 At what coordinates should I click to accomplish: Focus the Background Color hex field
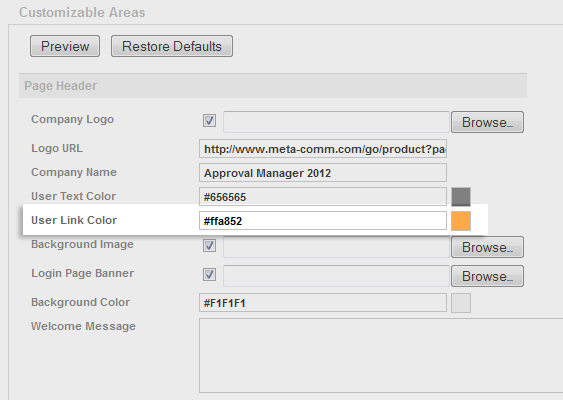coord(323,303)
